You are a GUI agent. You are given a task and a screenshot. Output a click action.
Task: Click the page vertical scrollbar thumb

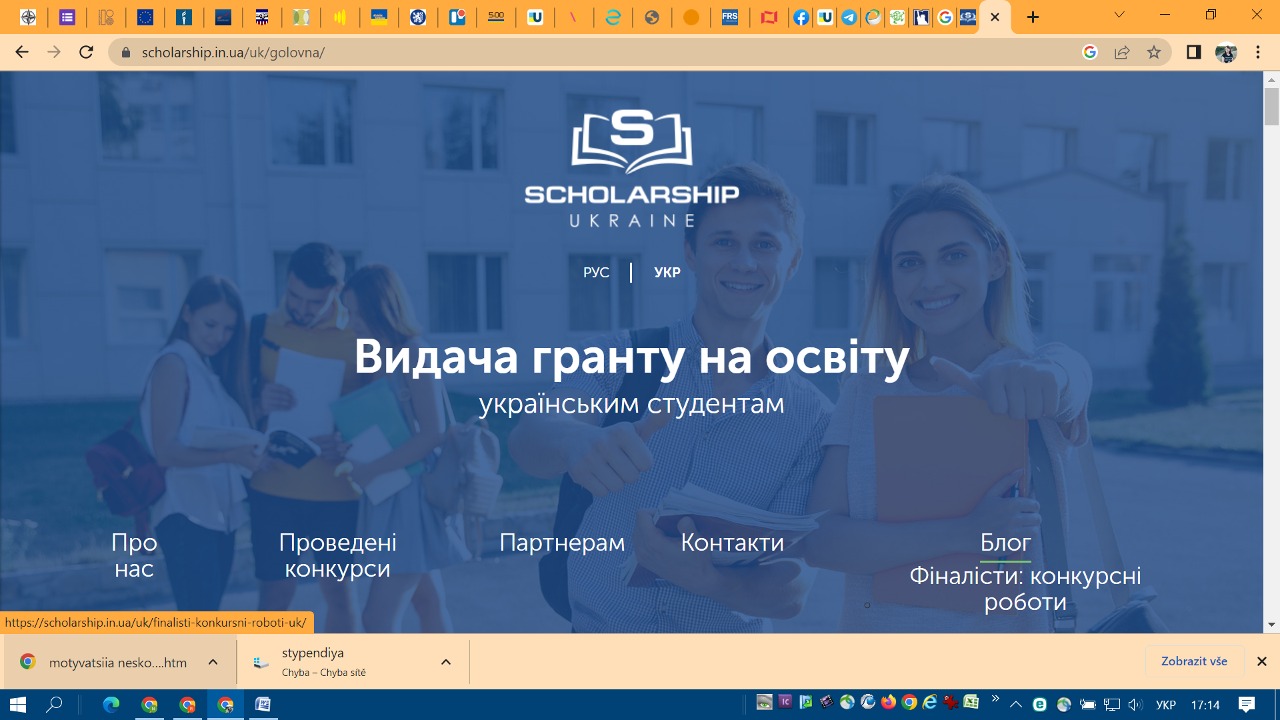click(x=1271, y=105)
